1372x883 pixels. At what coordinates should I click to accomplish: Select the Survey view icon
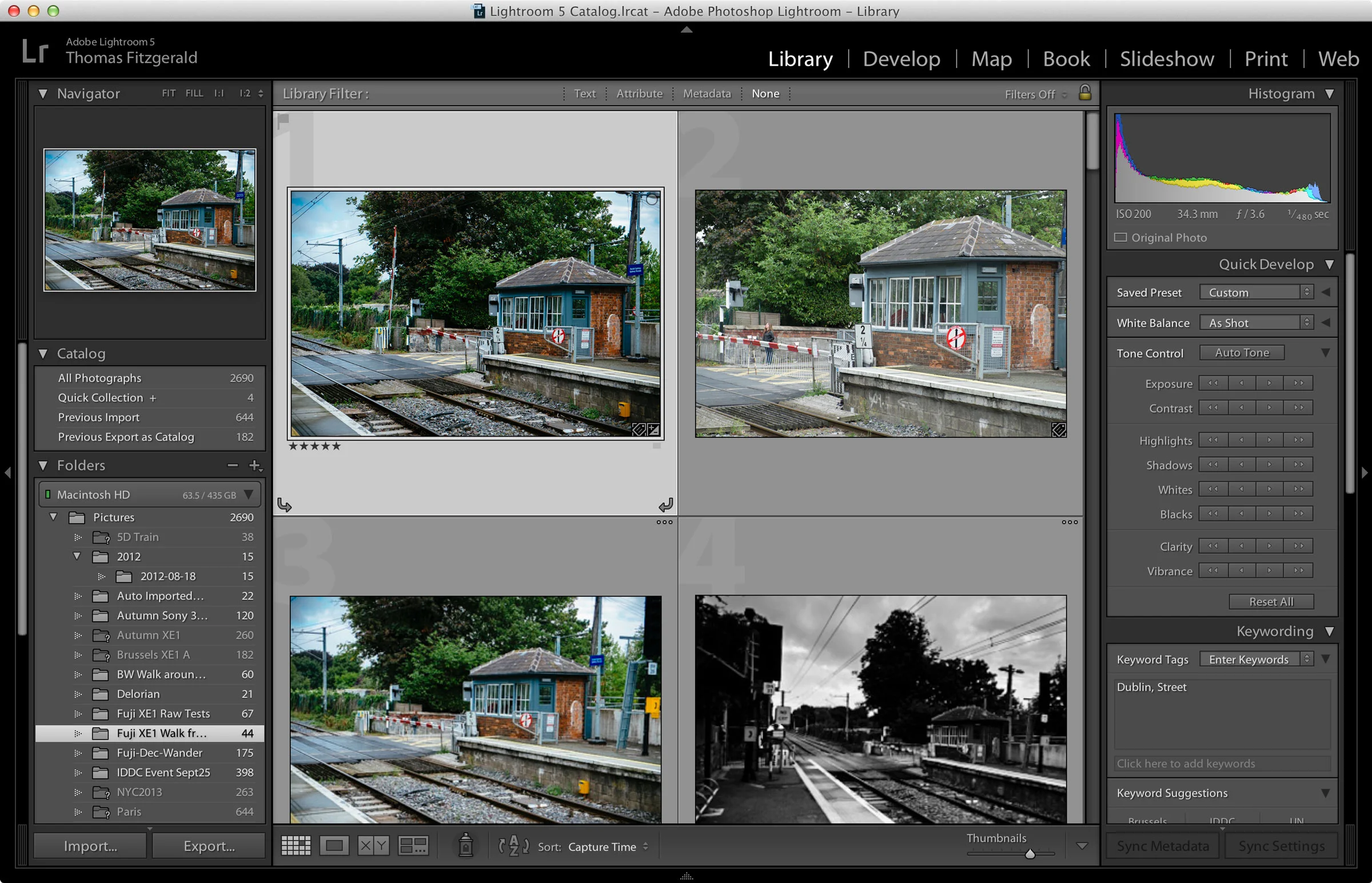pos(413,845)
